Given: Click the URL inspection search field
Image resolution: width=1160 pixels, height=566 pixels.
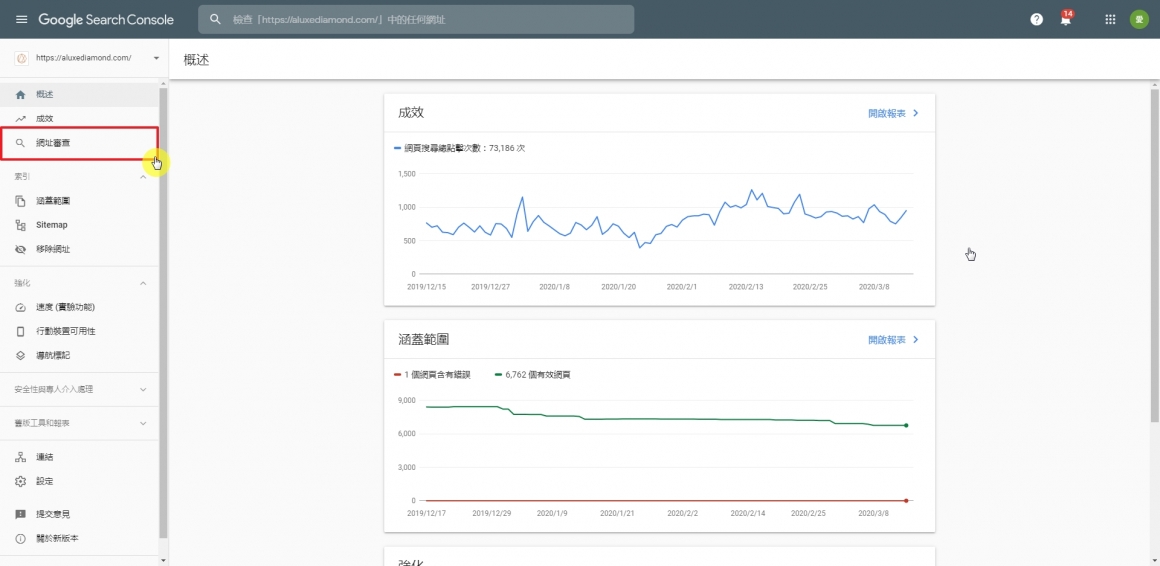Looking at the screenshot, I should tap(416, 19).
